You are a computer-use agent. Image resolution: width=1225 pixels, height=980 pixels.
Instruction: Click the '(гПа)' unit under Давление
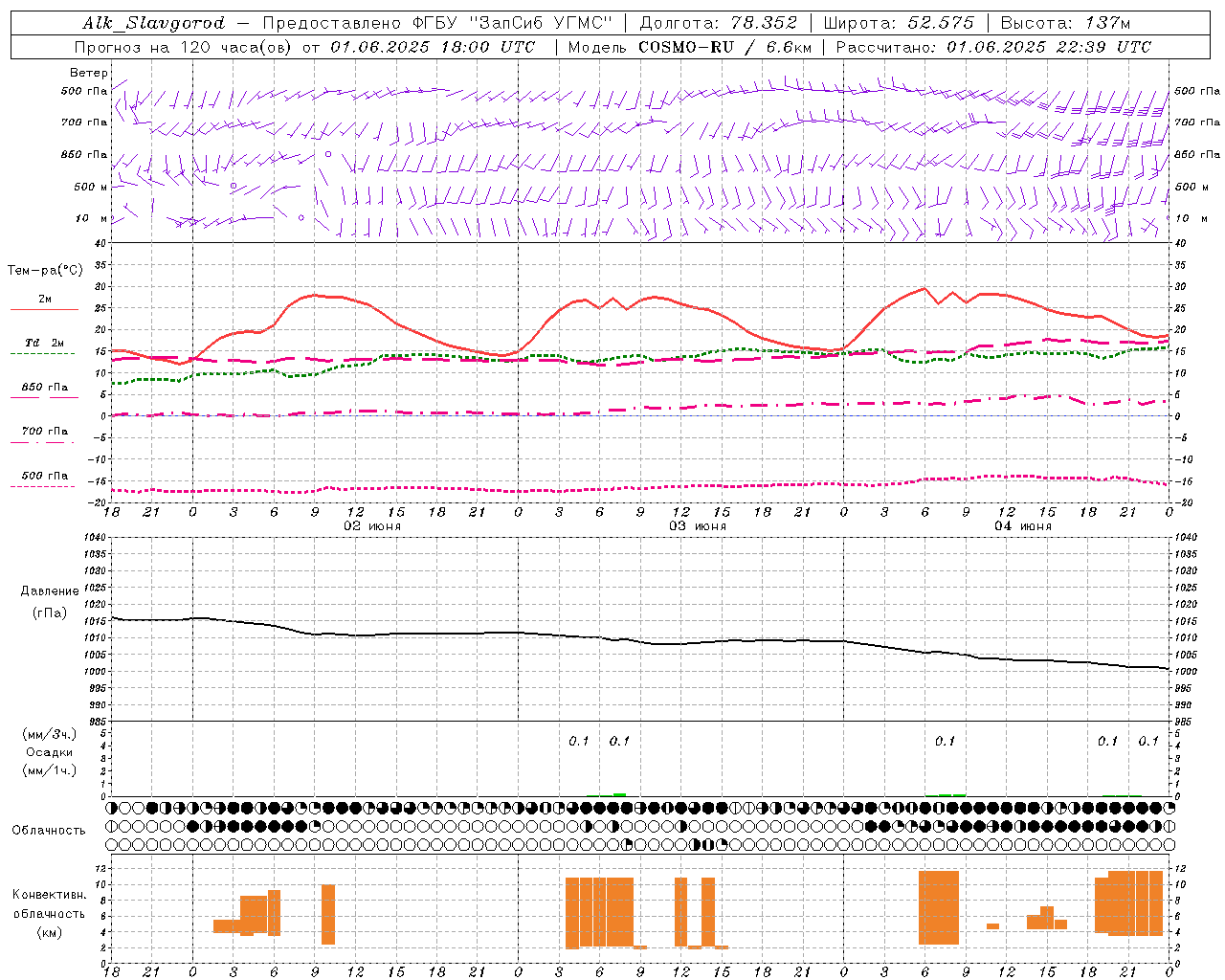point(50,612)
